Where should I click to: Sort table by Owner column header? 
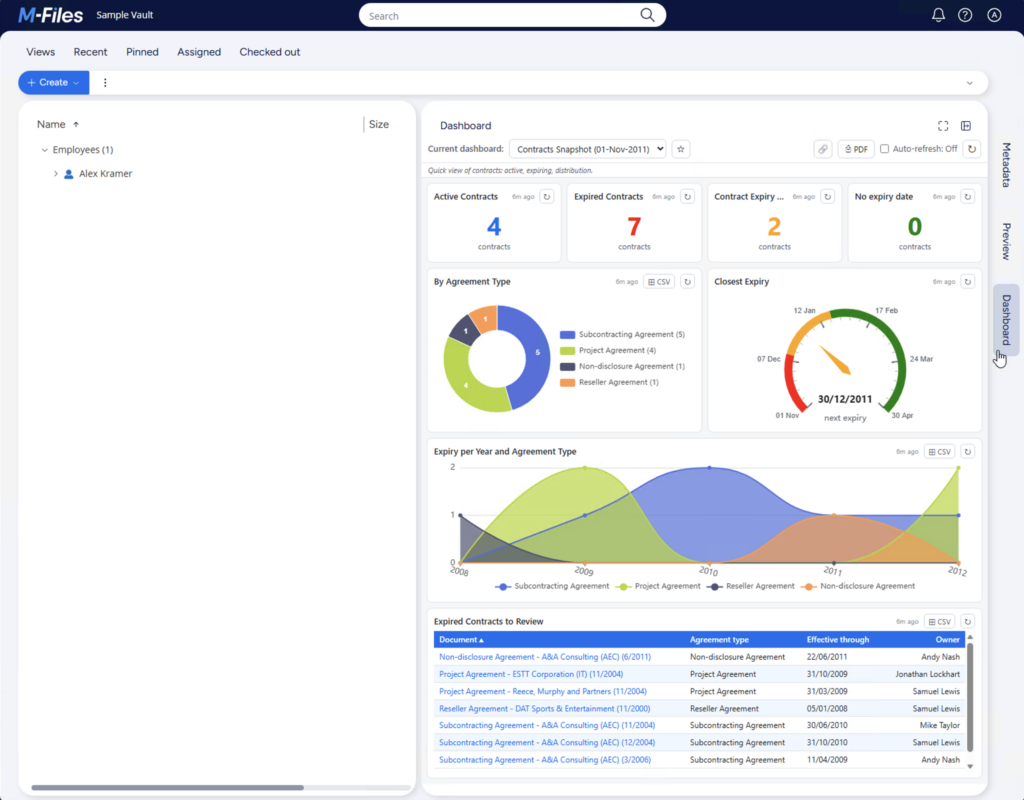(948, 639)
